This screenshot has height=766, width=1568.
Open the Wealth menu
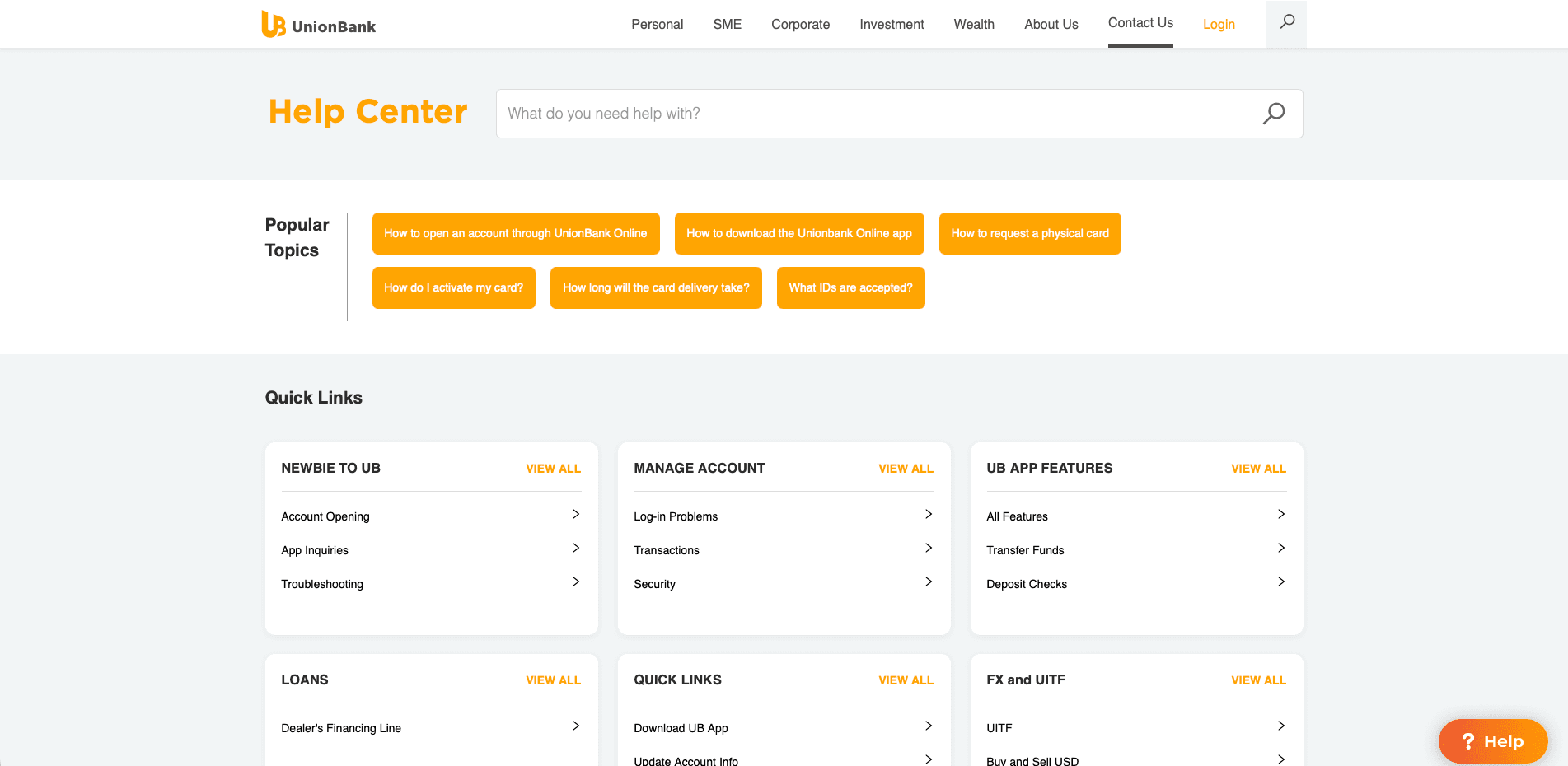coord(974,25)
